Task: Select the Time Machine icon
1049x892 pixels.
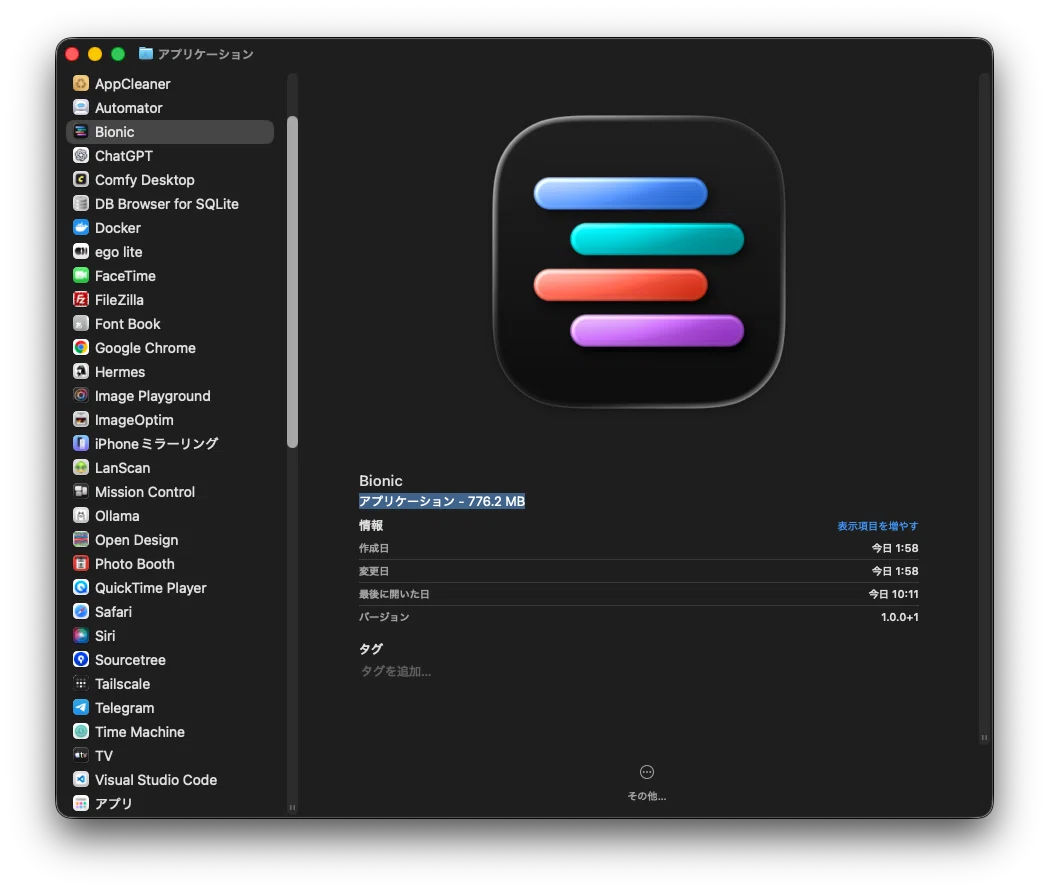Action: [x=81, y=731]
